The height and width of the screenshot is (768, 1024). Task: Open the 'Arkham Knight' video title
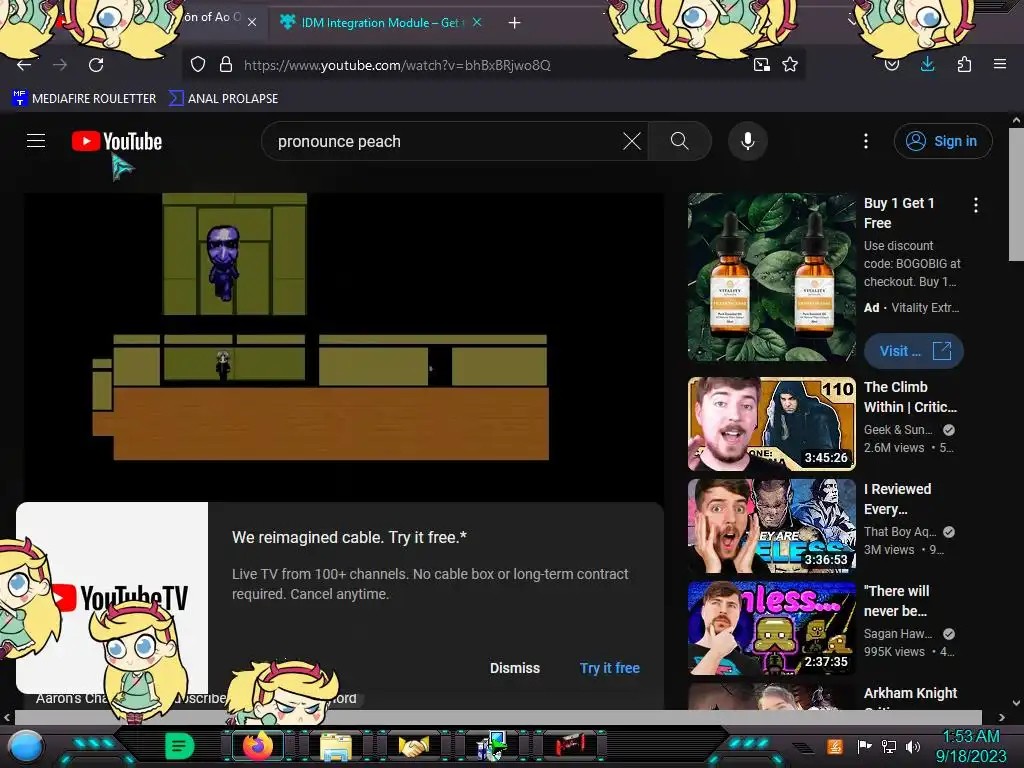(910, 693)
